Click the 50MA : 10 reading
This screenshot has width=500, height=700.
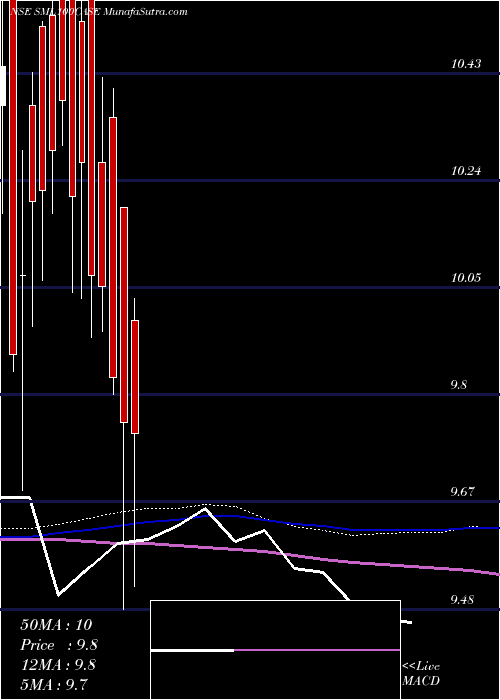tap(56, 625)
